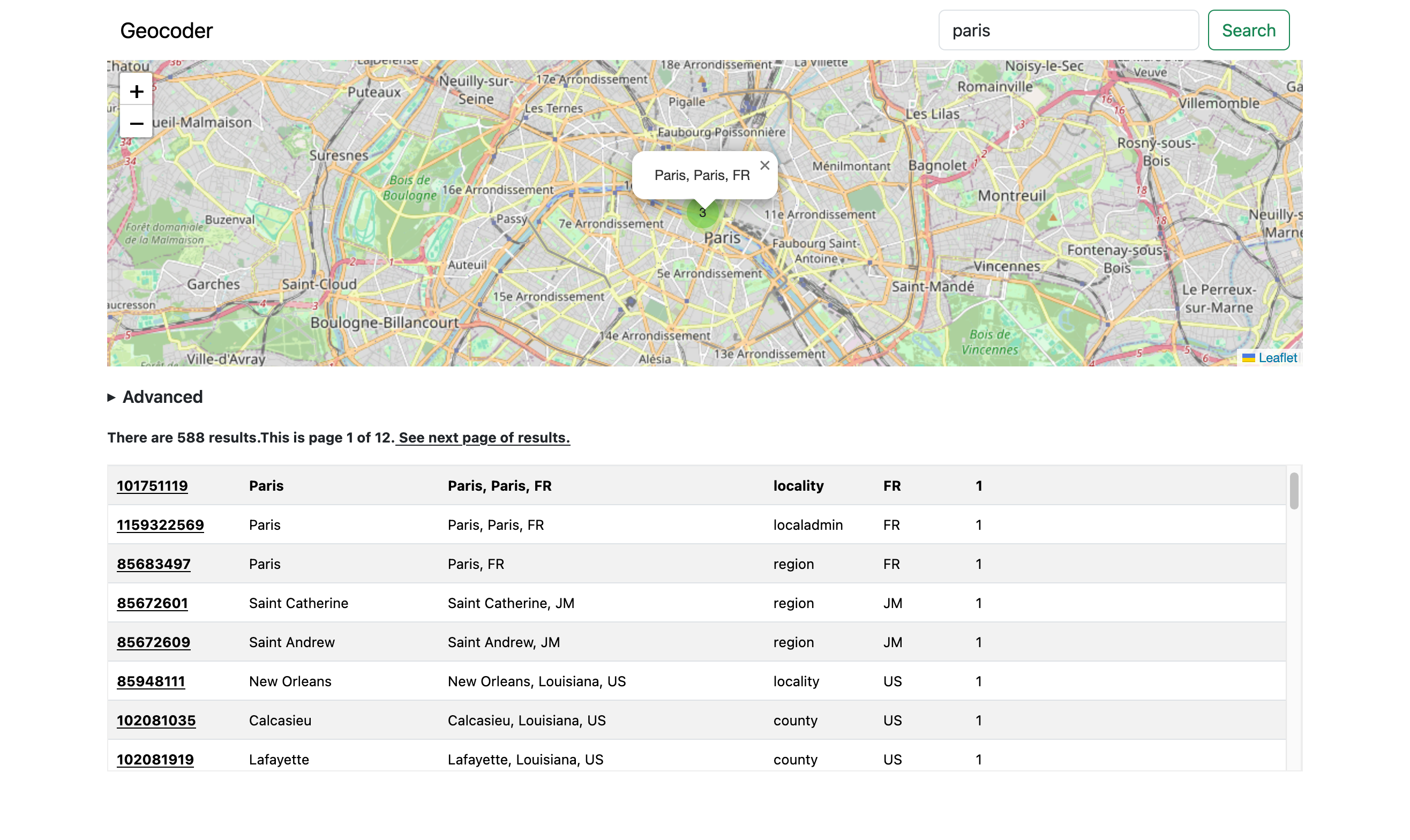Open the Leaflet attribution link
The width and height of the screenshot is (1410, 840).
(1278, 358)
